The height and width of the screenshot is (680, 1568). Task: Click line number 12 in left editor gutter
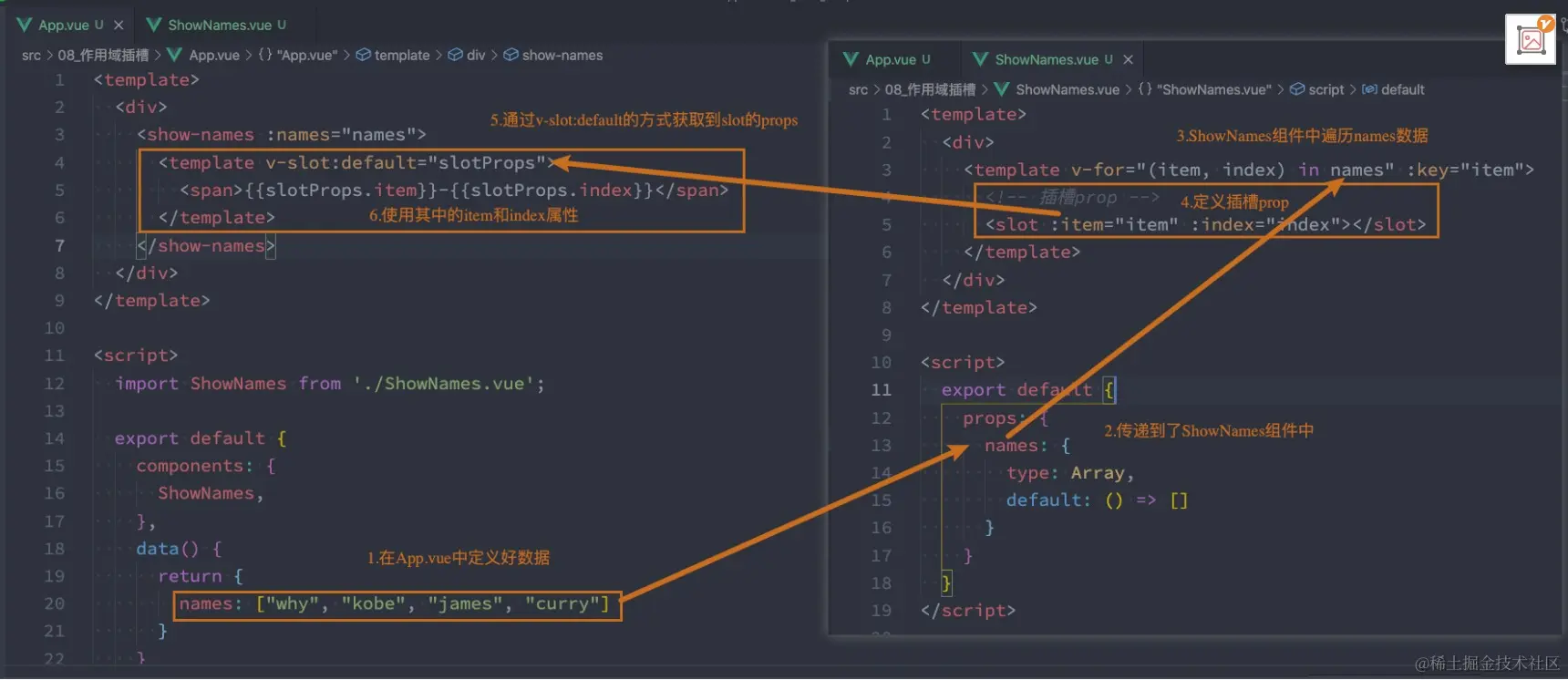click(55, 384)
